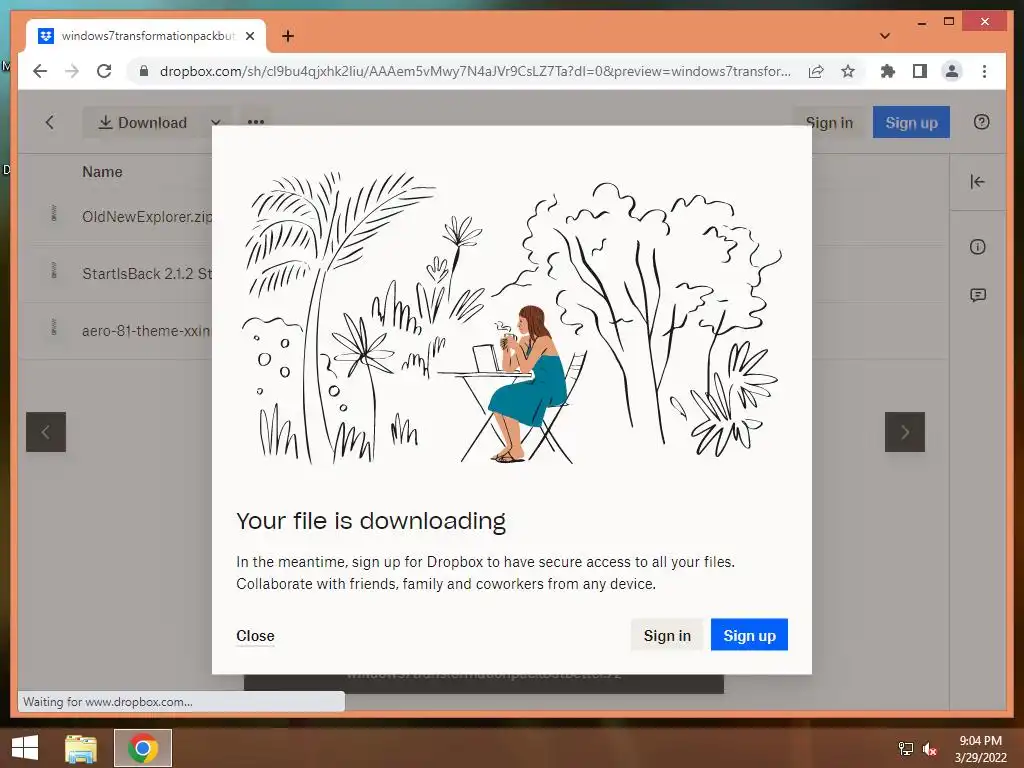Go back to the previous page

(40, 71)
